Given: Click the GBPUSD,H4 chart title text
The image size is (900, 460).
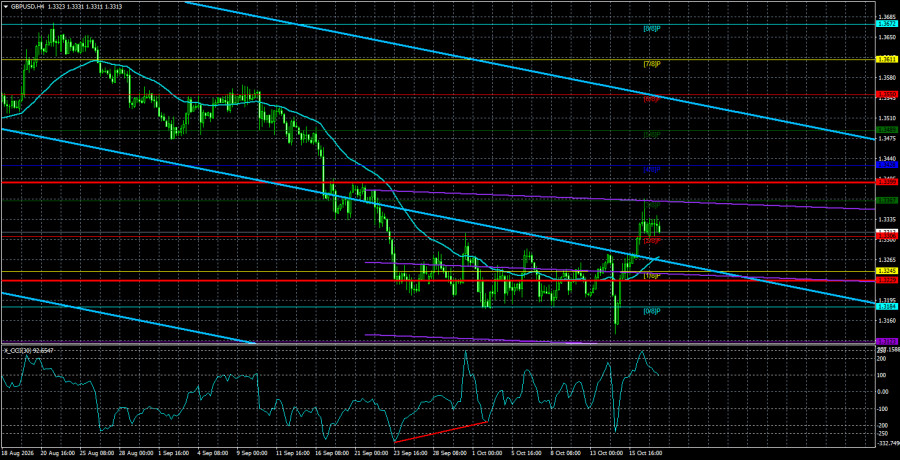Looking at the screenshot, I should click(27, 5).
